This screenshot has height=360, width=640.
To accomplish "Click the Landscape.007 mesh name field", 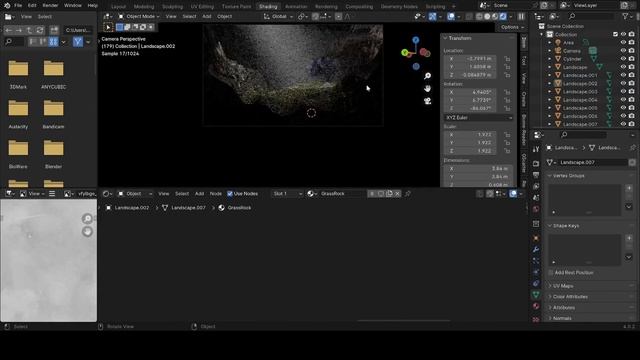I will tap(592, 162).
